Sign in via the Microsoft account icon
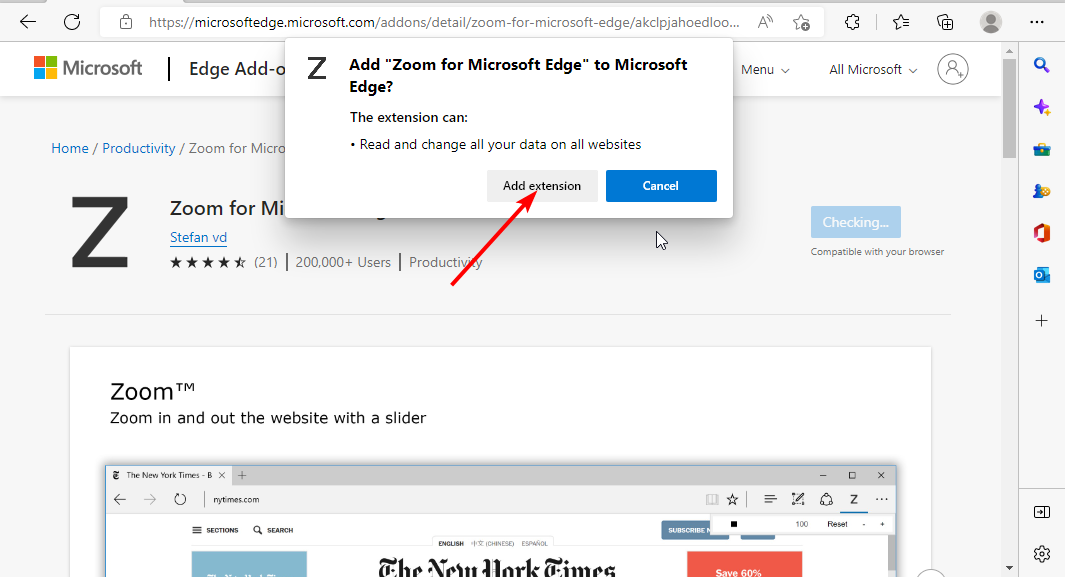Screen dimensions: 1065x577 [953, 69]
